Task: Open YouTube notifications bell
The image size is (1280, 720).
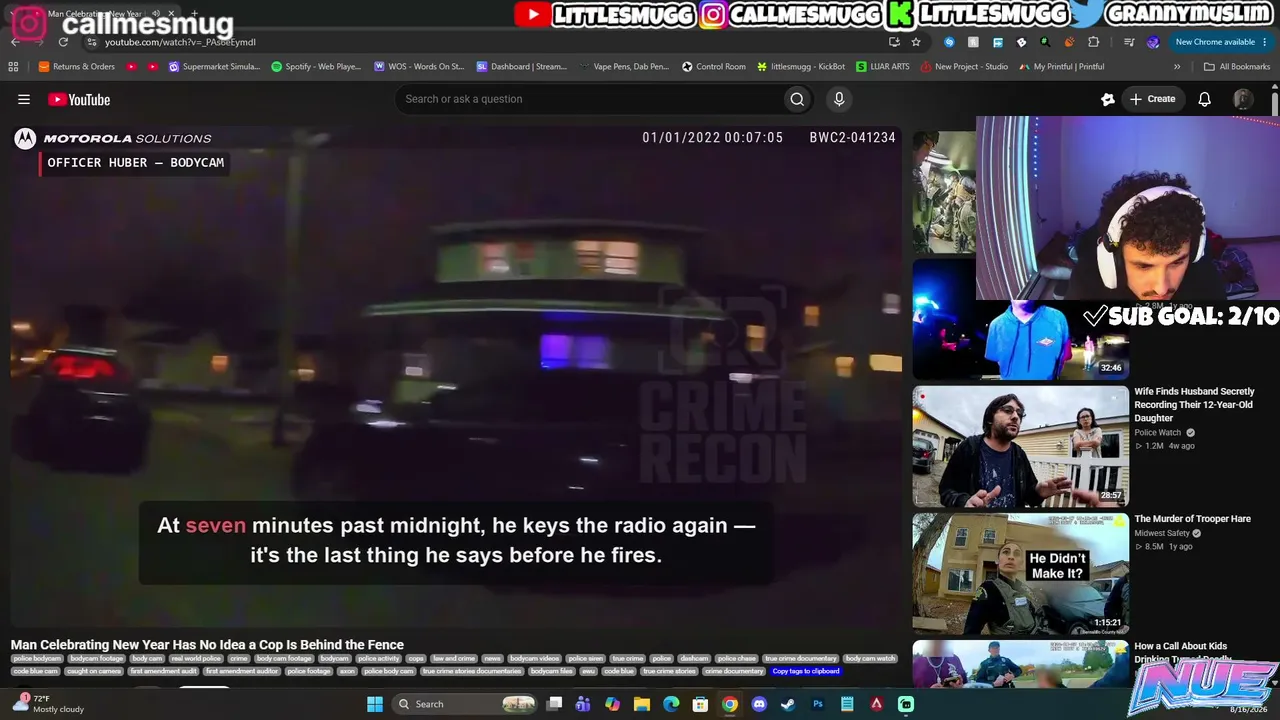Action: pyautogui.click(x=1205, y=99)
